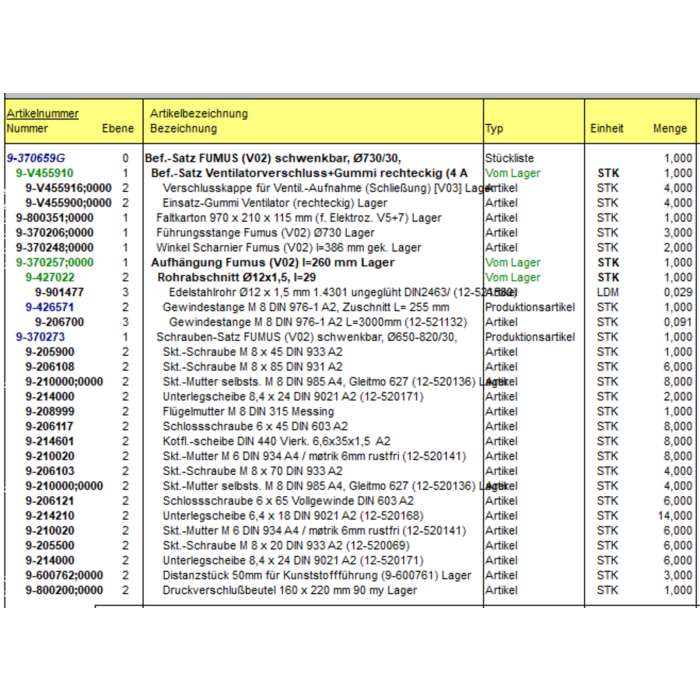The image size is (700, 700).
Task: Click description Gewindestange M 8 Zuschnitt L= 255 mm
Action: 306,307
